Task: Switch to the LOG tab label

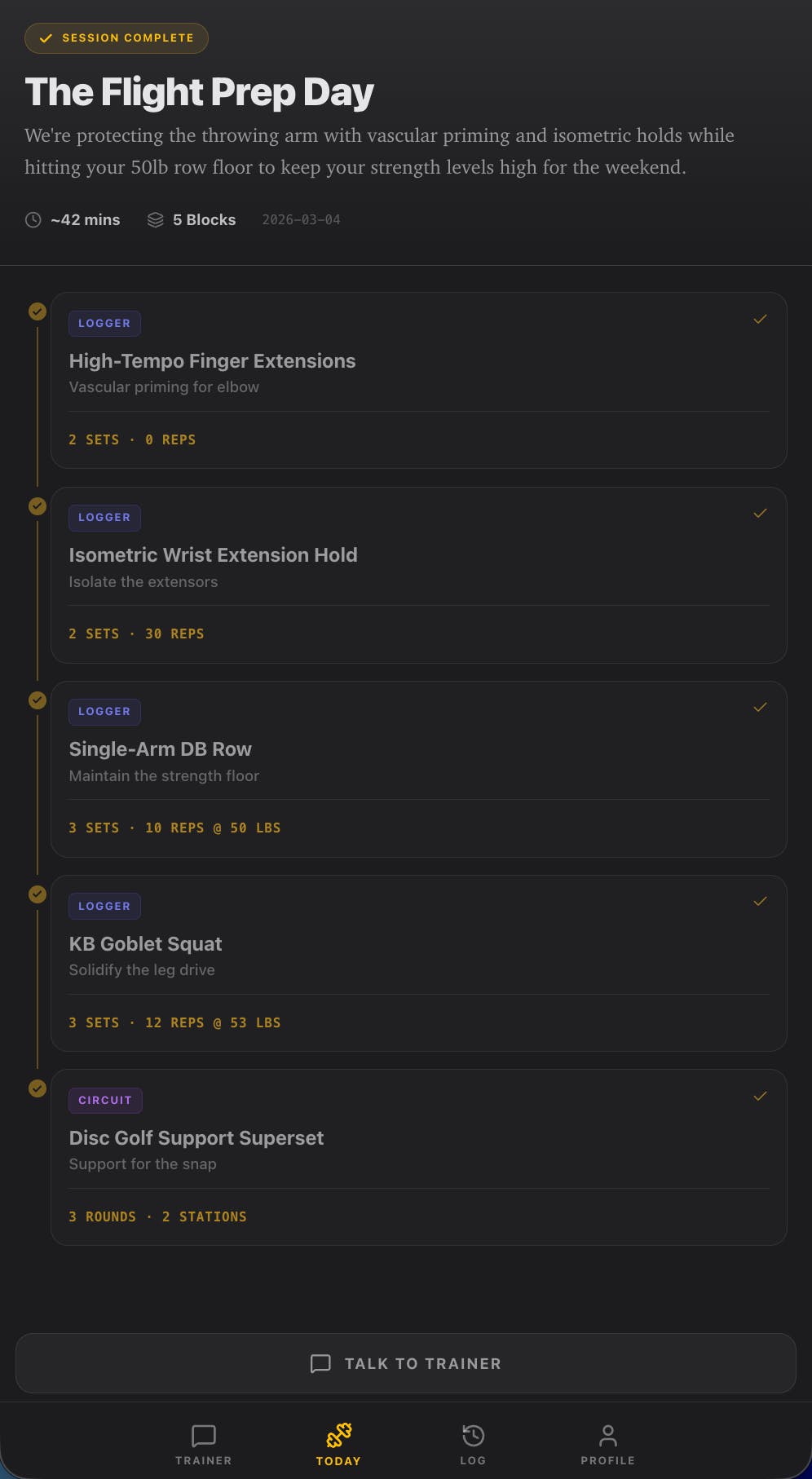Action: coord(473,1460)
